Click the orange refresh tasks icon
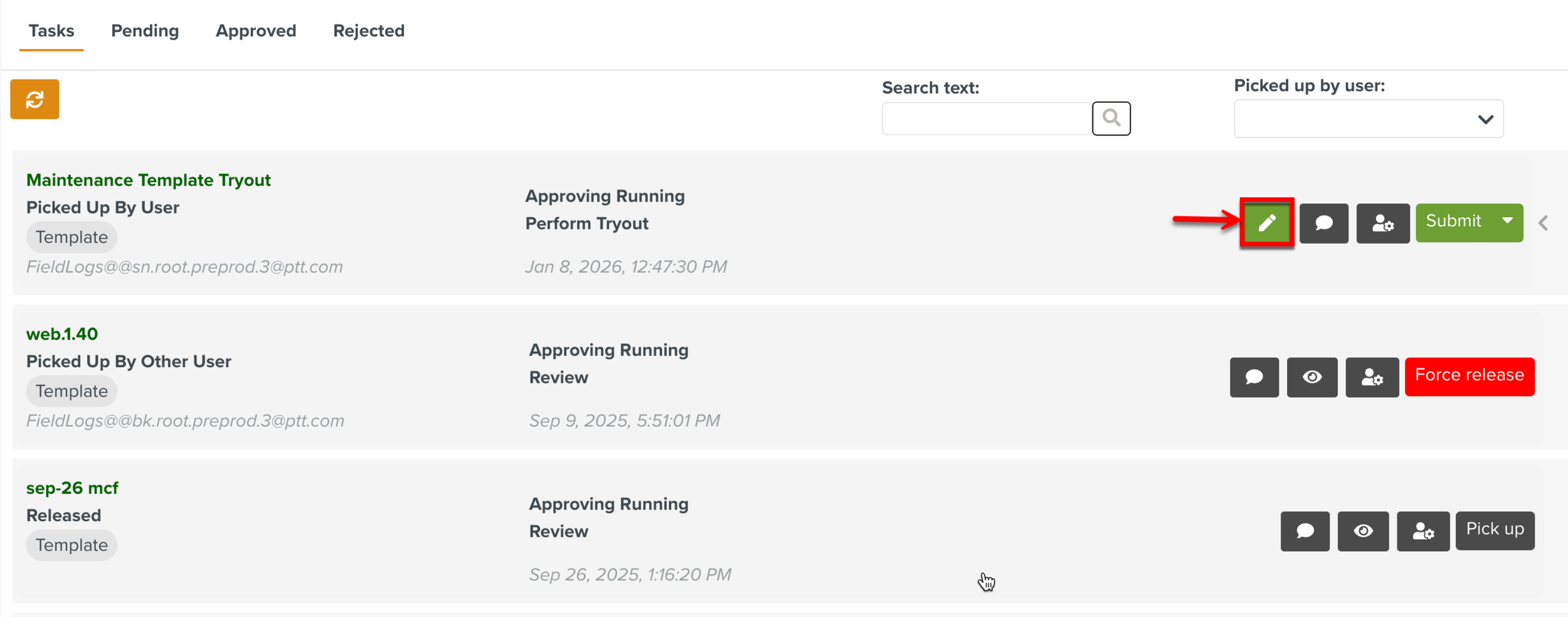 [x=34, y=99]
